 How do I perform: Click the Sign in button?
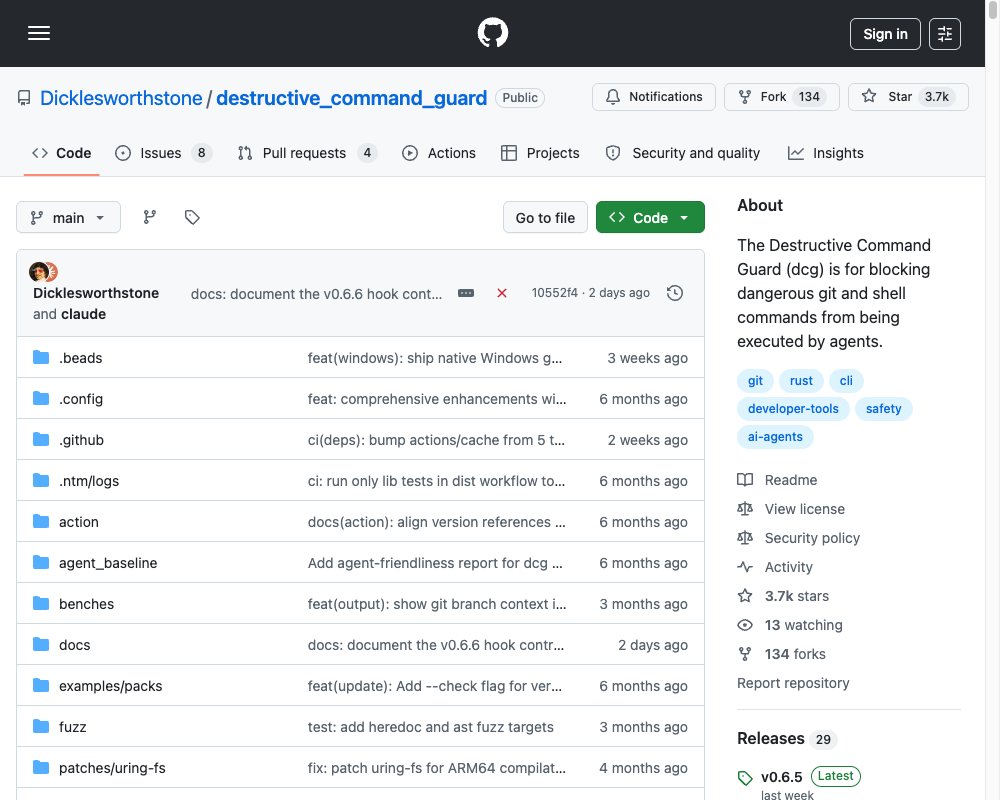[x=885, y=34]
